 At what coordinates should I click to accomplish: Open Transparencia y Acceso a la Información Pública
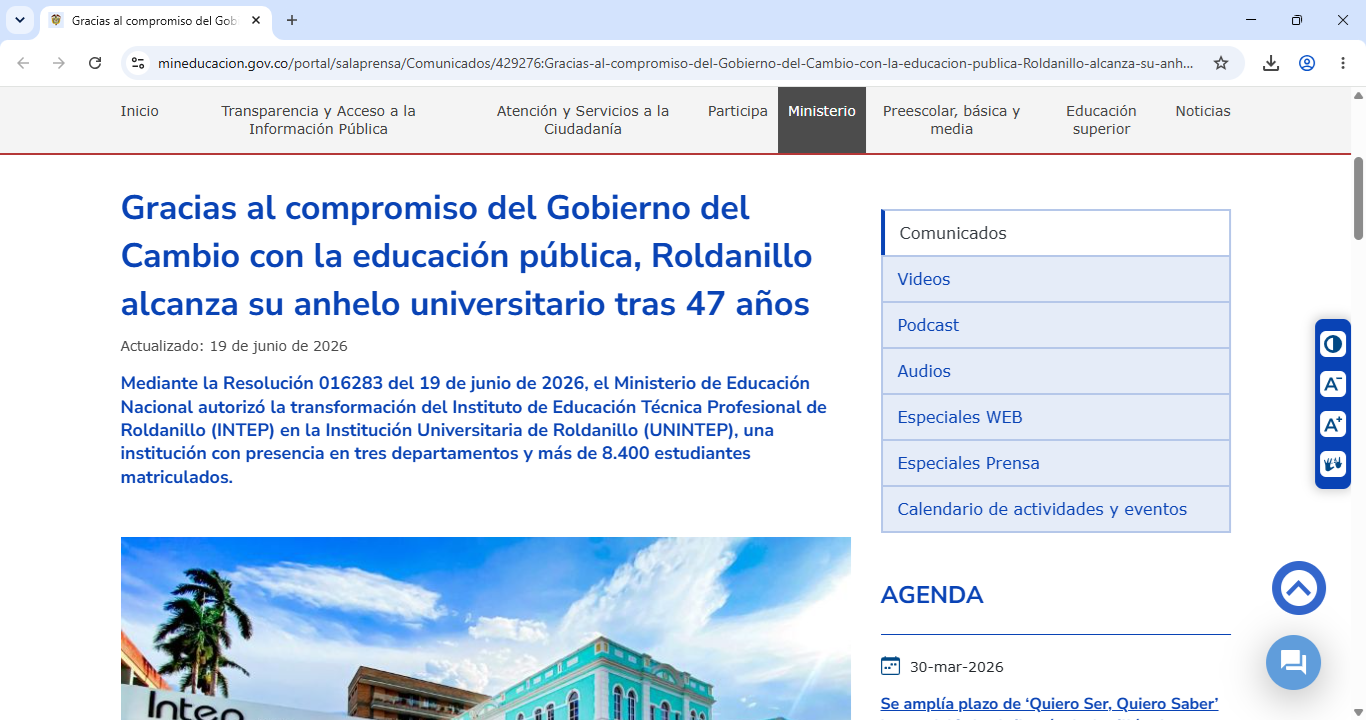[318, 120]
